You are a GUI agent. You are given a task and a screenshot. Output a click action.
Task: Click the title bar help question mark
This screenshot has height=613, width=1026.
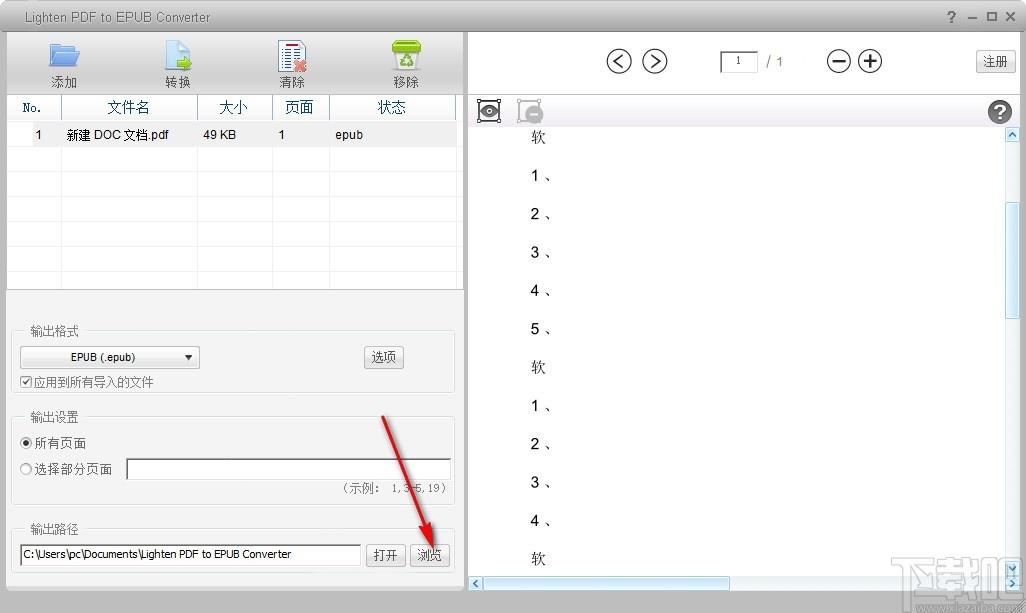[x=951, y=17]
